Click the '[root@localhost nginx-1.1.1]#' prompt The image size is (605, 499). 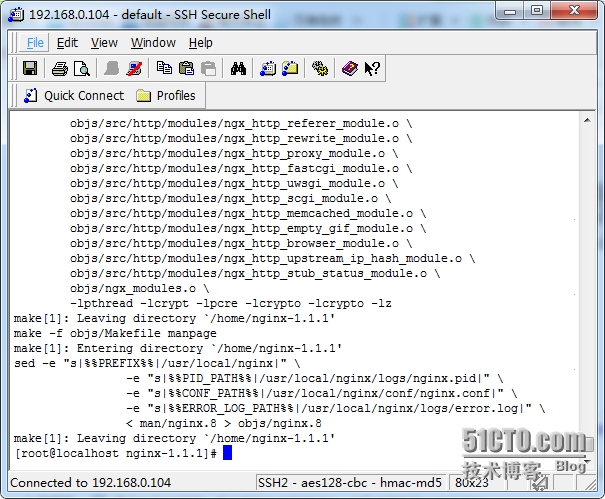pos(115,453)
